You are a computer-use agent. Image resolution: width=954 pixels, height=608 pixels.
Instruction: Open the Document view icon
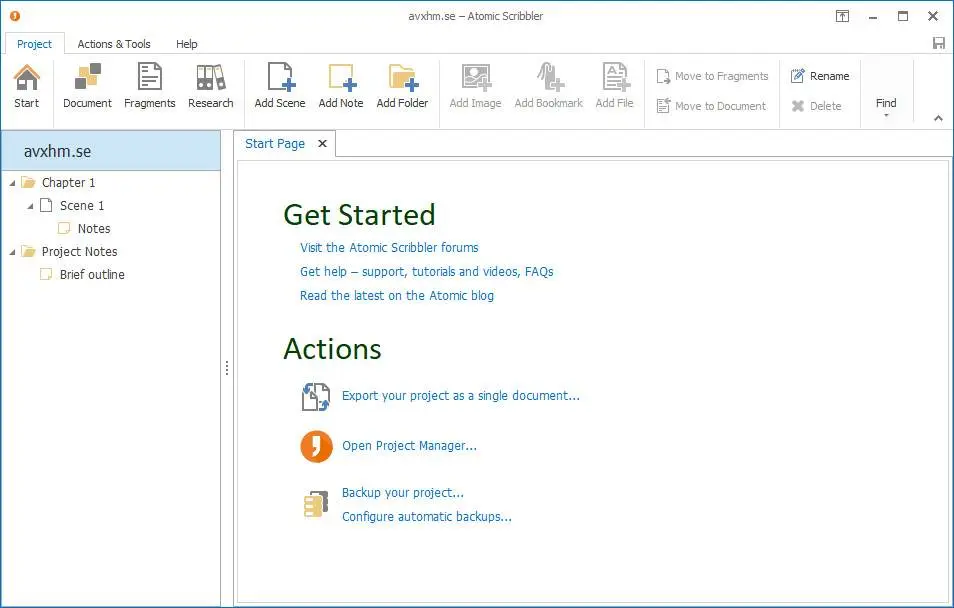point(88,77)
